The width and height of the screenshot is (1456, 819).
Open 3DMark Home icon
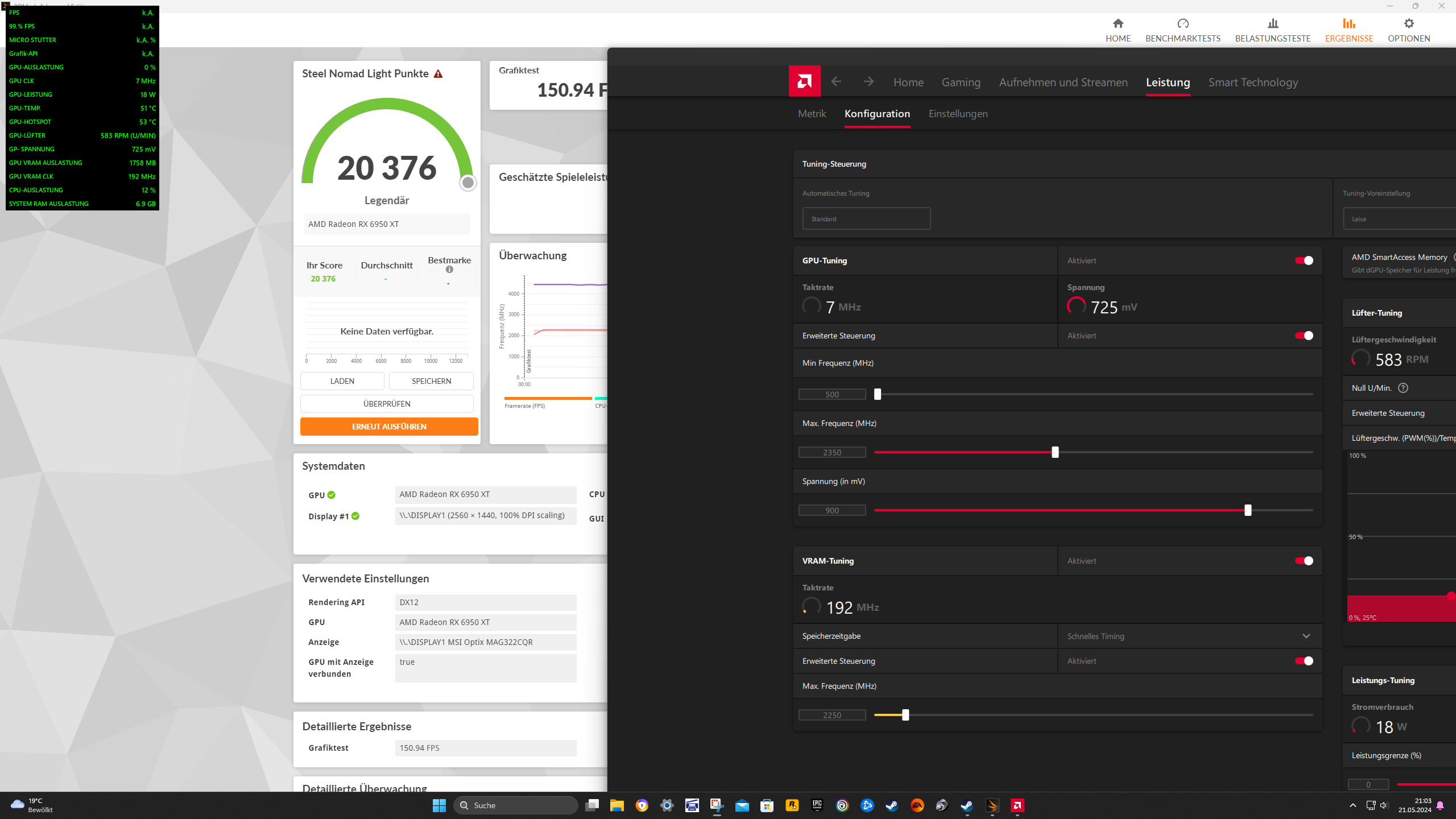(x=1118, y=24)
